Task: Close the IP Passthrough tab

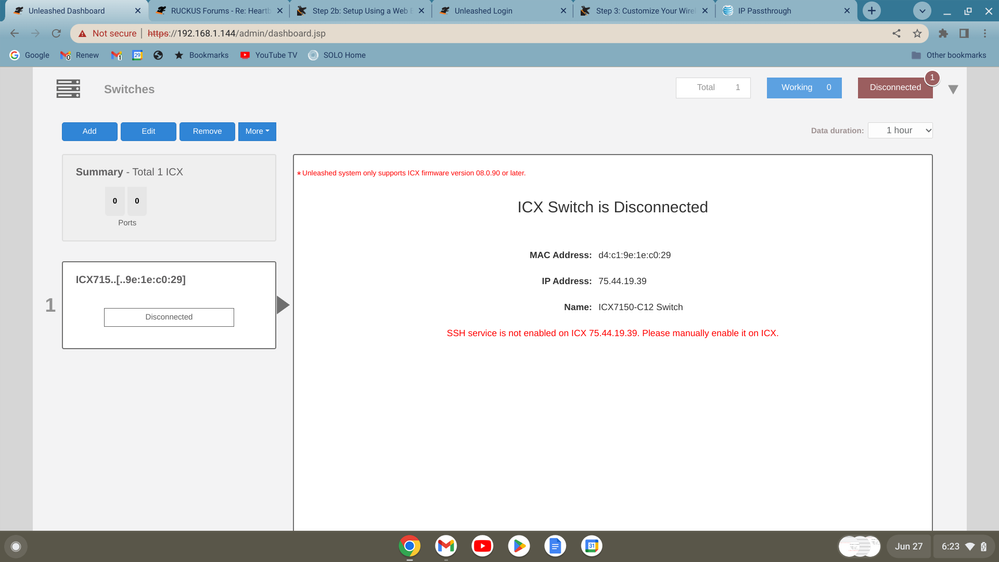Action: point(847,11)
